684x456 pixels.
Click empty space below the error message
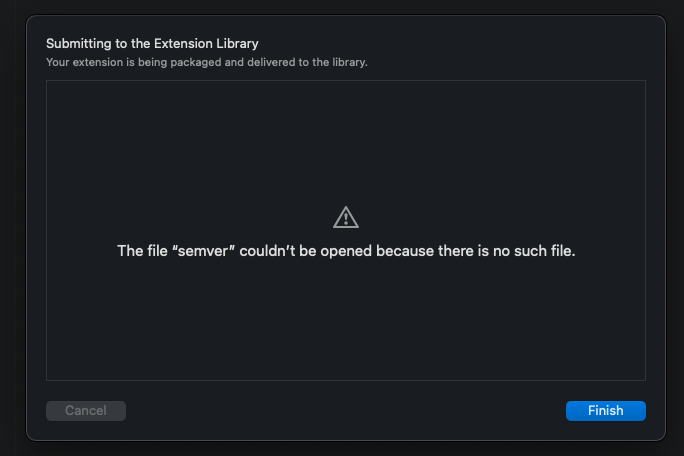[x=346, y=323]
